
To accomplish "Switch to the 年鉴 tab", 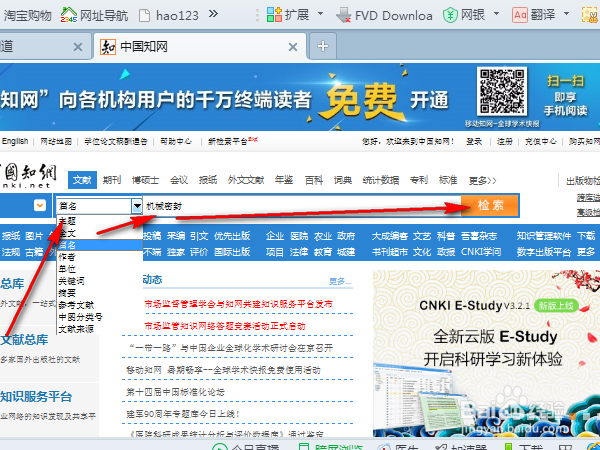I will point(284,180).
